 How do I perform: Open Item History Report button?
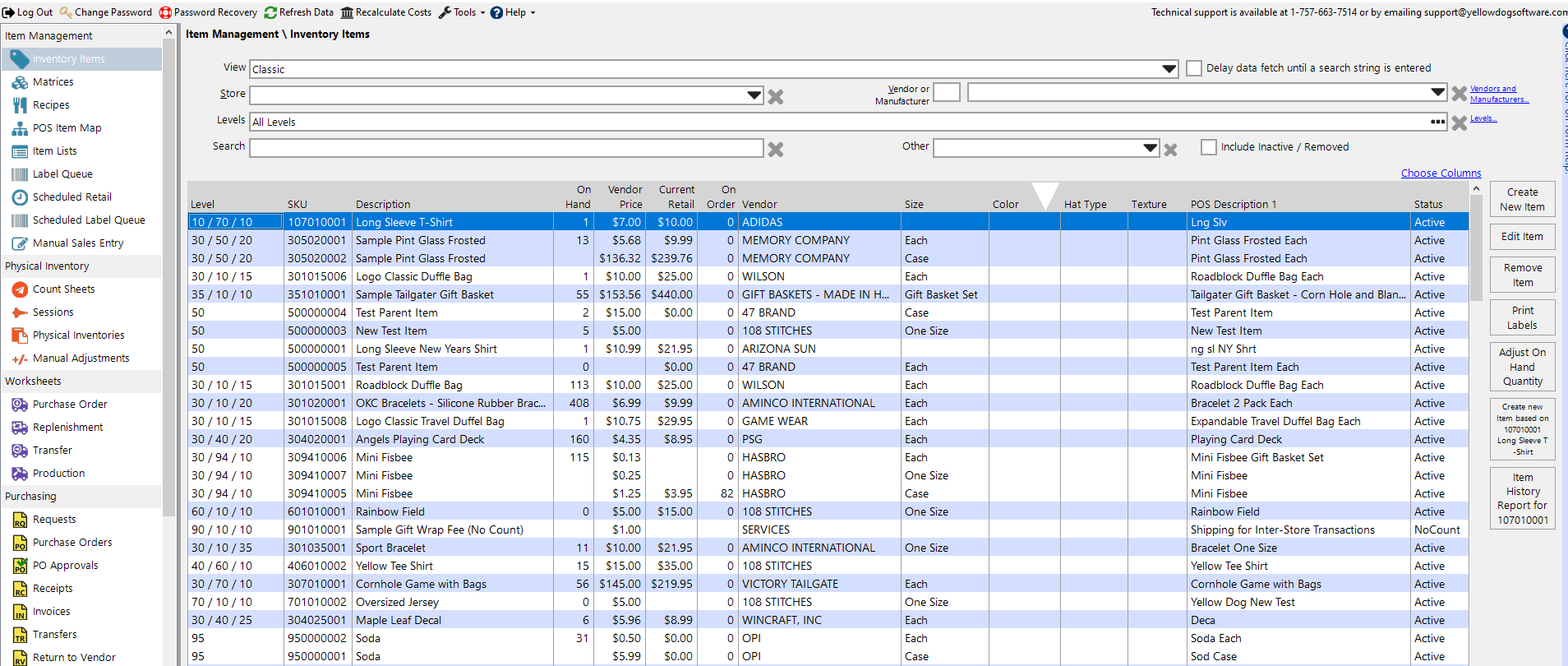tap(1522, 498)
